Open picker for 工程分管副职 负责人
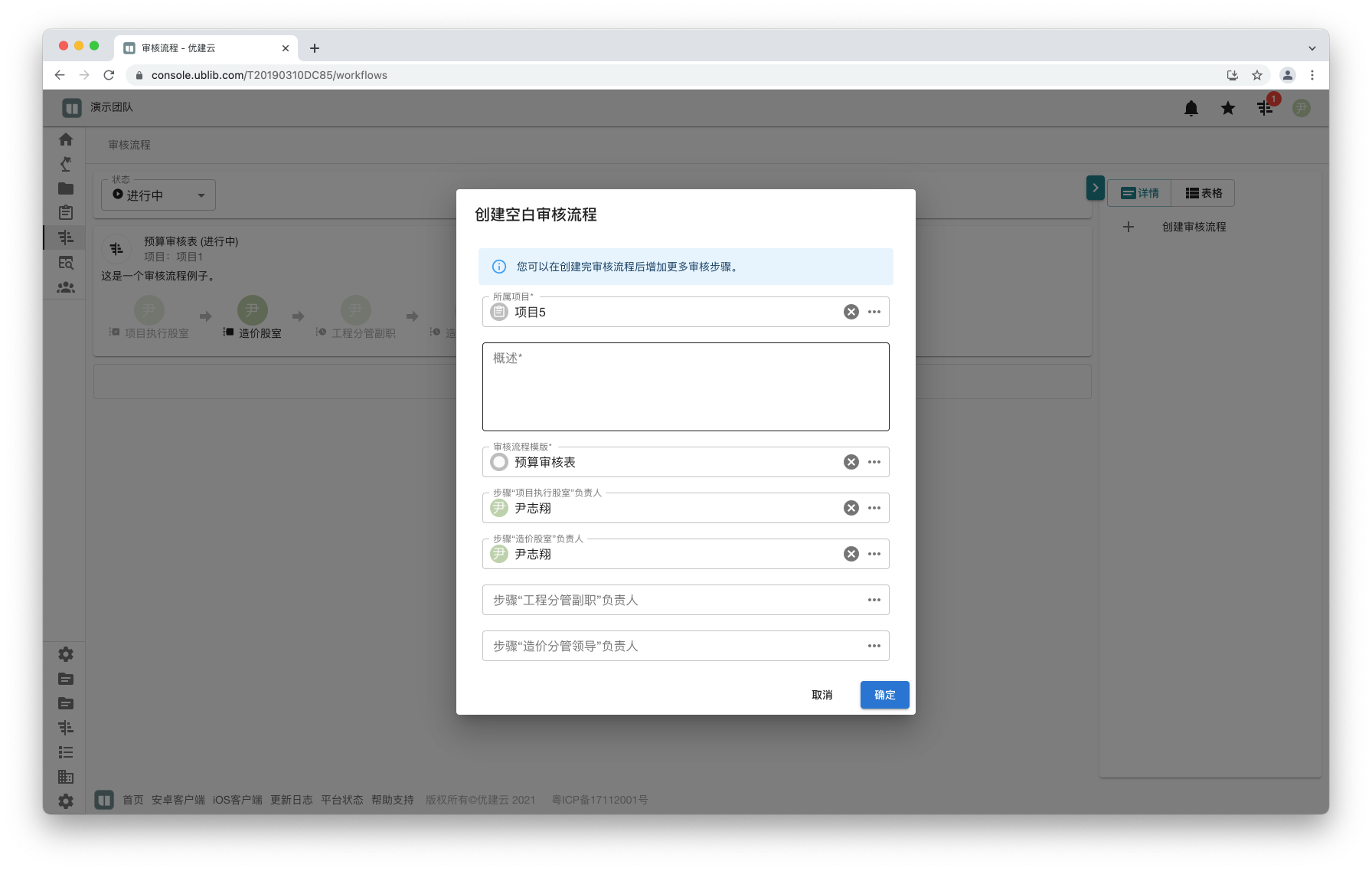1372x871 pixels. pos(874,600)
